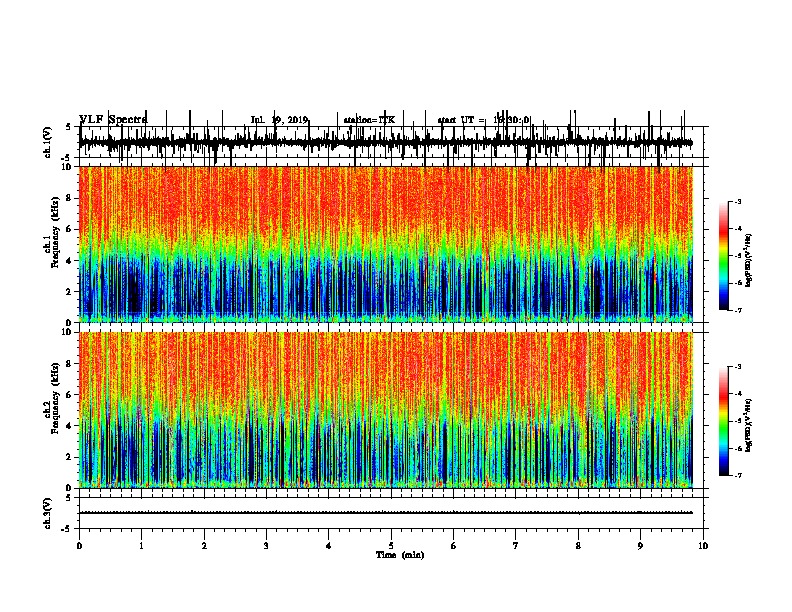Click the ch.2 color bar log PSD label
792x612 pixels.
coord(748,425)
